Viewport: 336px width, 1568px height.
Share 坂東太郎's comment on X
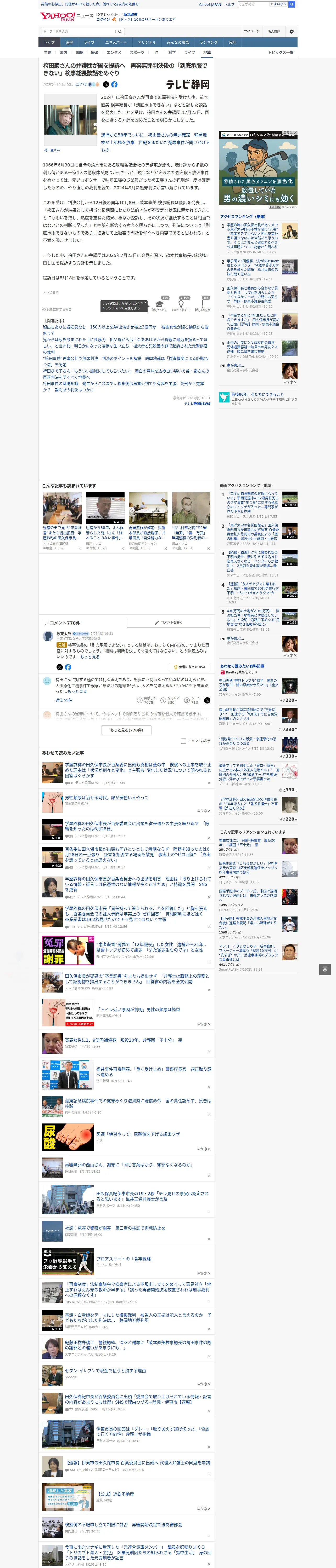(60, 667)
